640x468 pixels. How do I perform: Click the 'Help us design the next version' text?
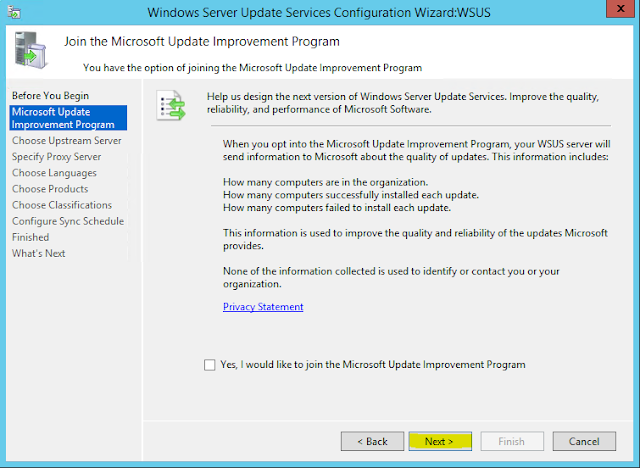click(403, 103)
